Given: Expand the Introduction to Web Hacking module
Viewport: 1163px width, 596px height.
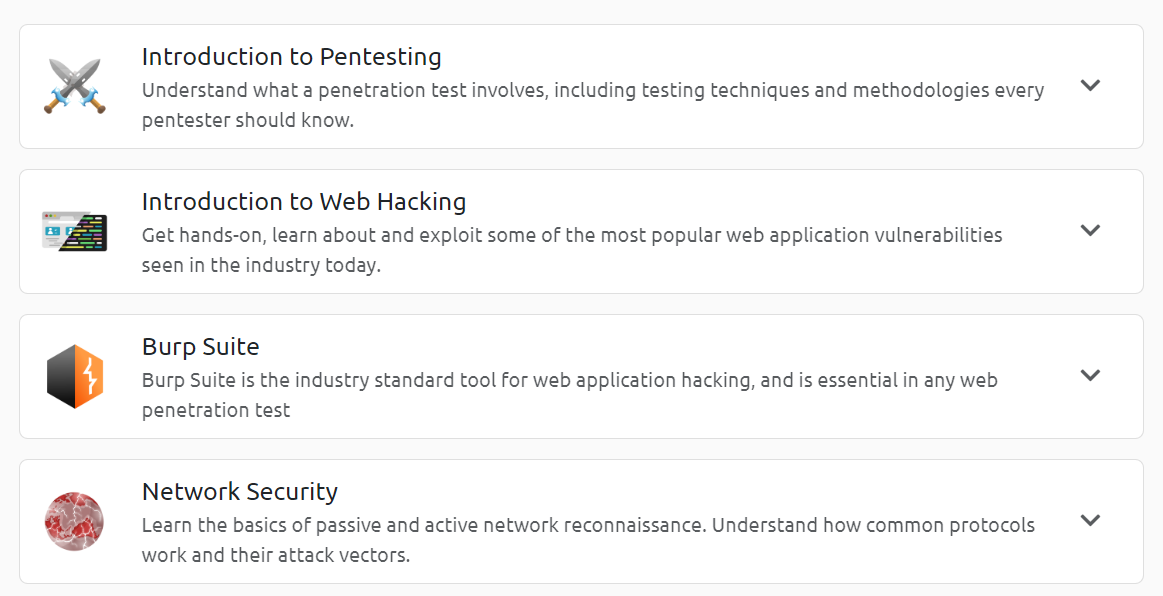Looking at the screenshot, I should [1091, 231].
